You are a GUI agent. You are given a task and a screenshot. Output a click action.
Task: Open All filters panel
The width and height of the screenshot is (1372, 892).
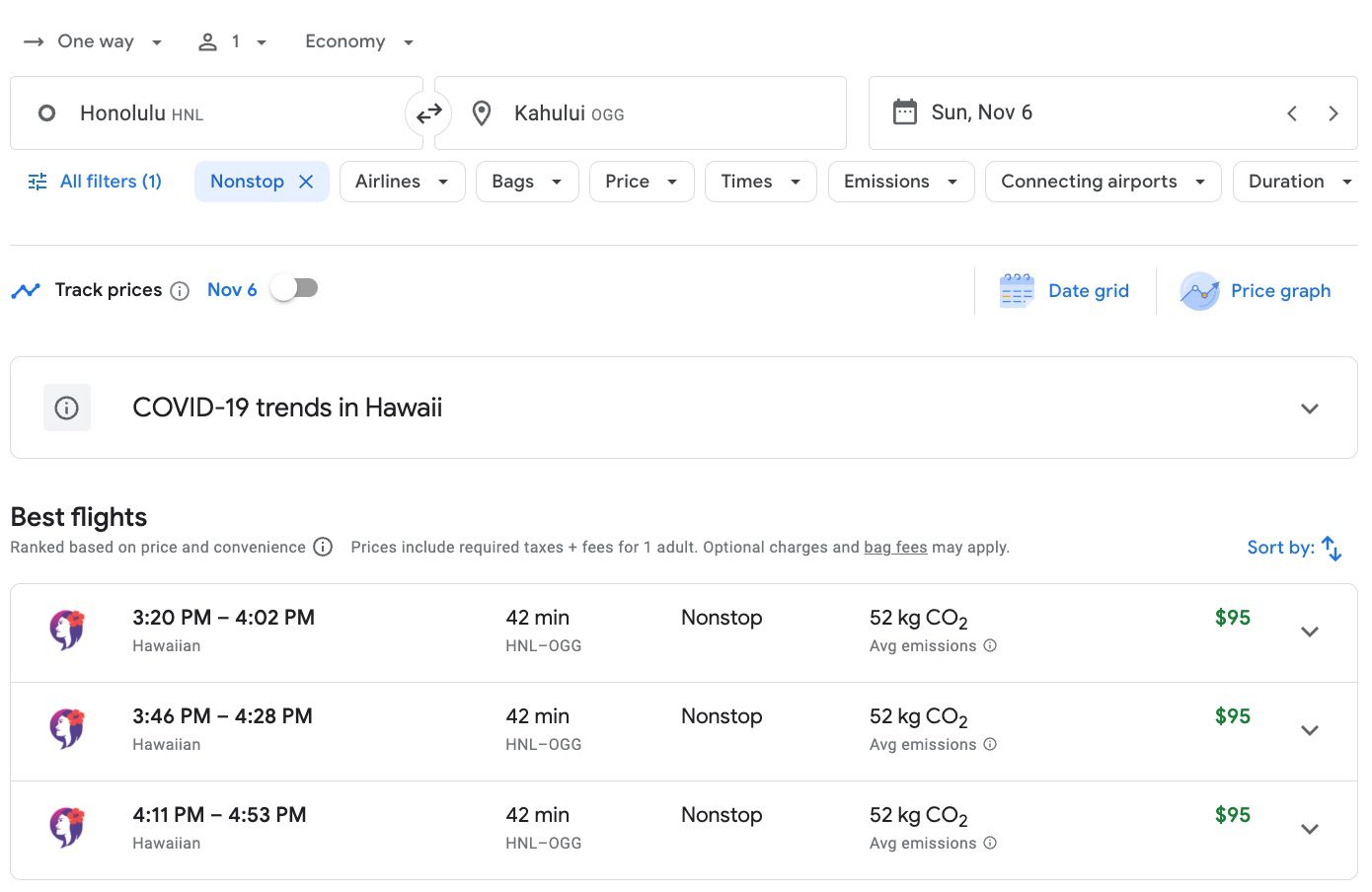[x=96, y=182]
